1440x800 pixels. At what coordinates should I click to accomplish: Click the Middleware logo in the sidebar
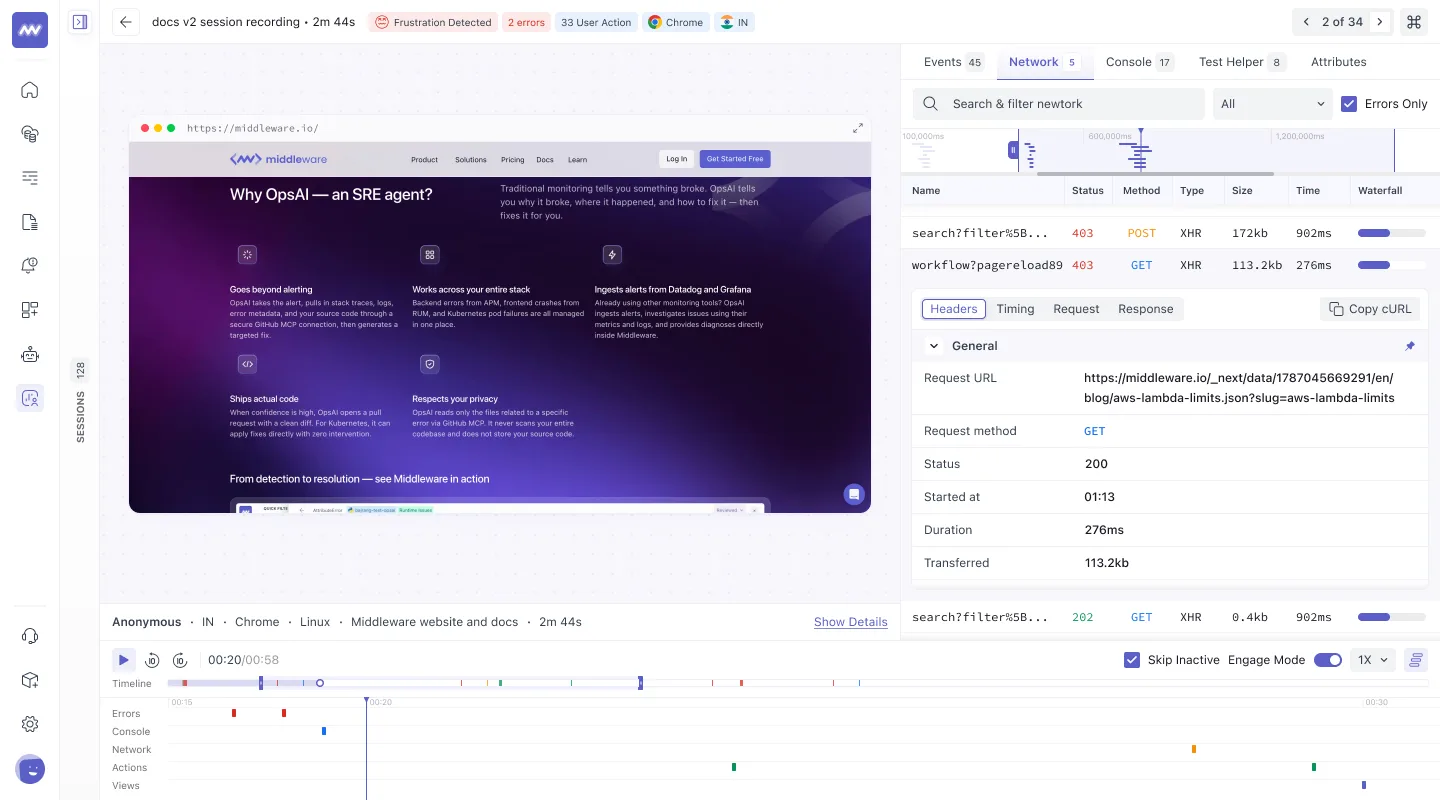click(30, 30)
